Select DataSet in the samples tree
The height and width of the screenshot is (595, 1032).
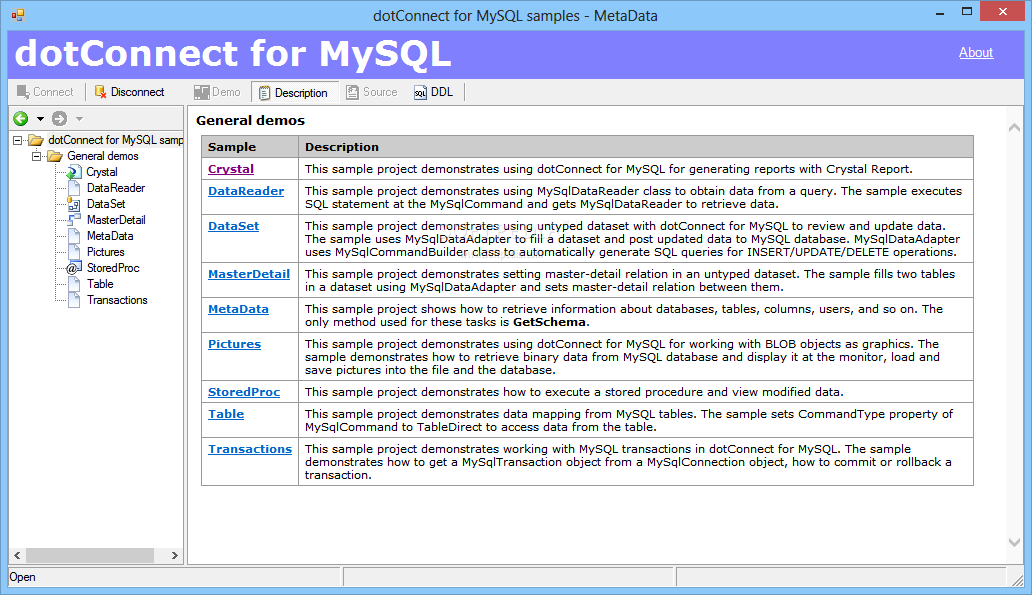[x=106, y=204]
